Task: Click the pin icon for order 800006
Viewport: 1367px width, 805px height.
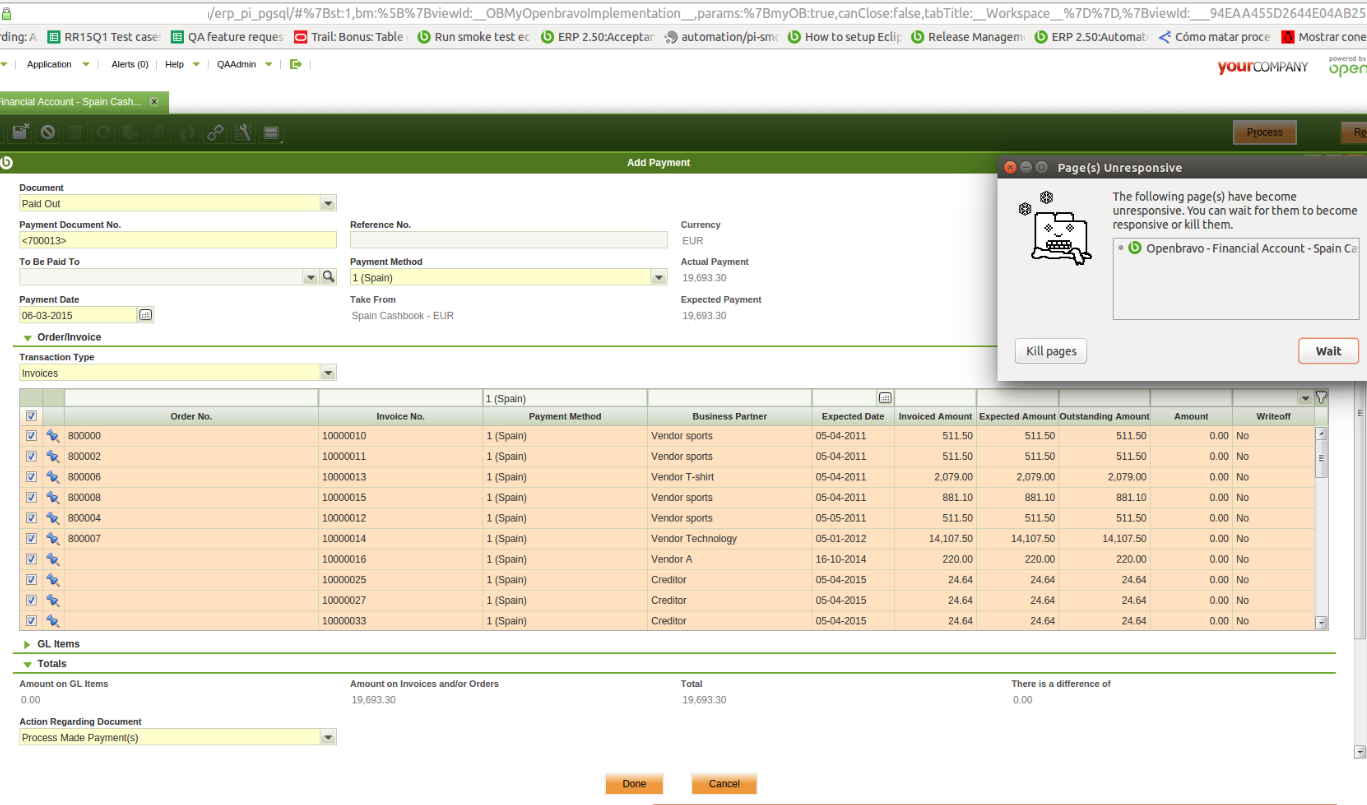Action: (53, 477)
